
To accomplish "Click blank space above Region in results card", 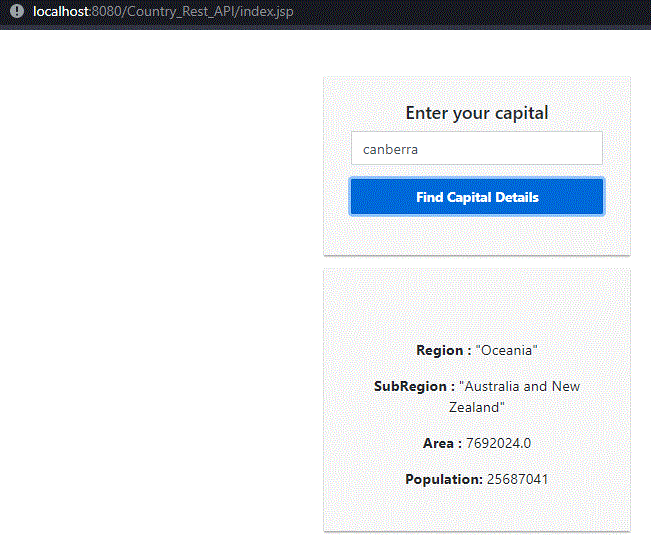I will [476, 305].
